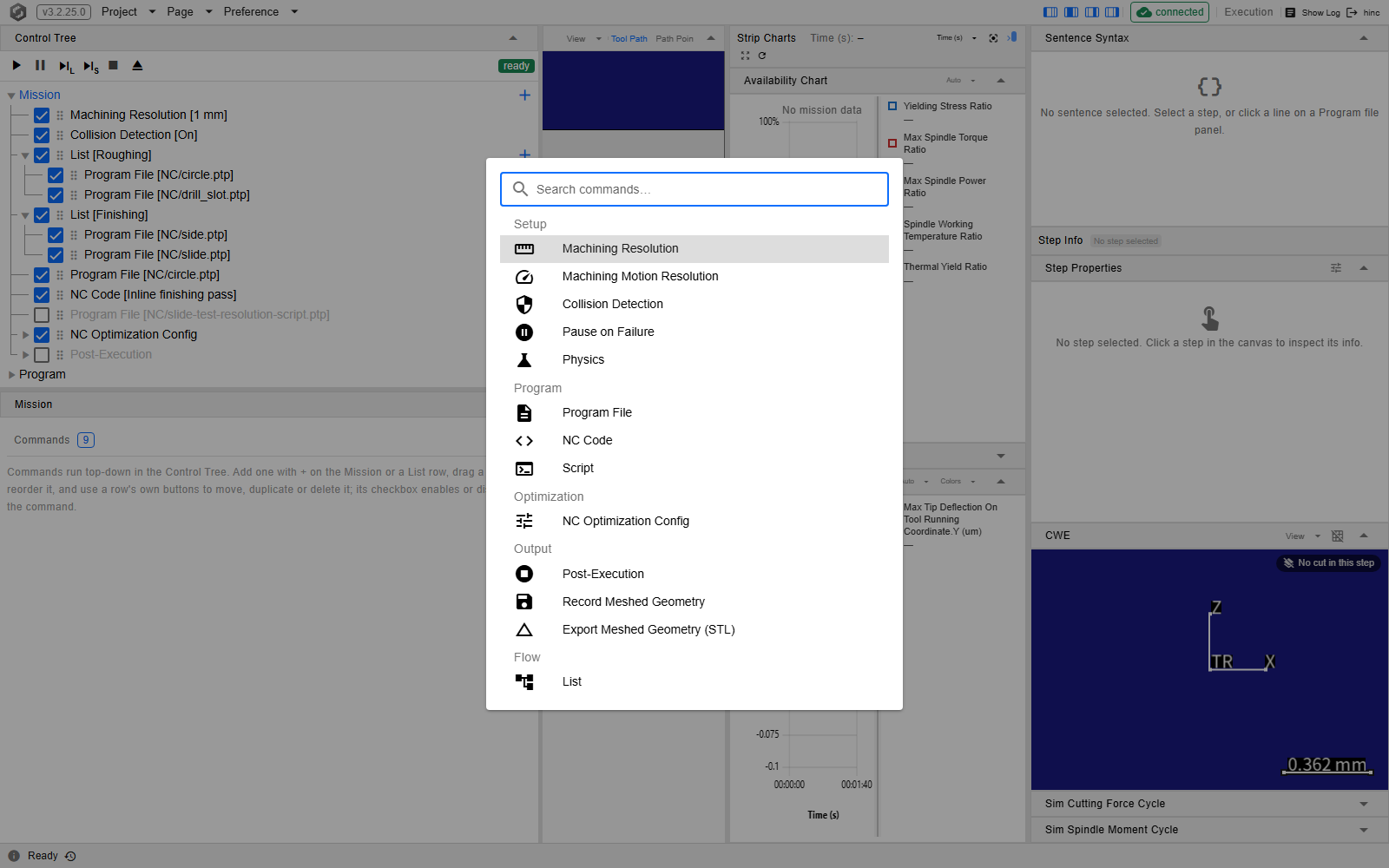The height and width of the screenshot is (868, 1389).
Task: Add a Program File via document icon
Action: (x=524, y=413)
